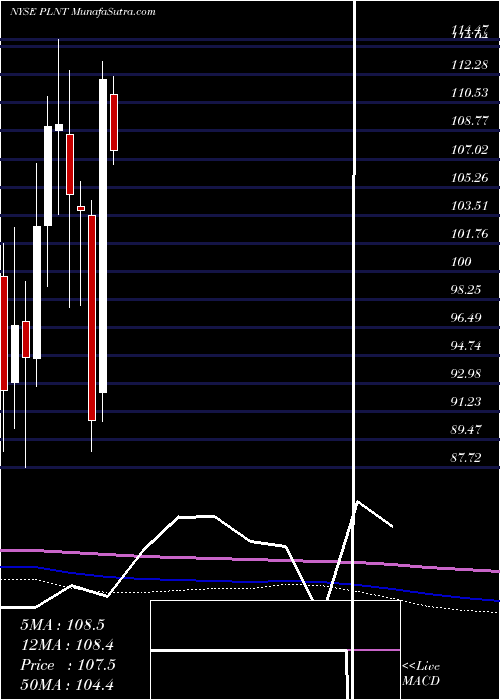Select the 91.23 price axis label
The image size is (500, 700).
point(467,402)
